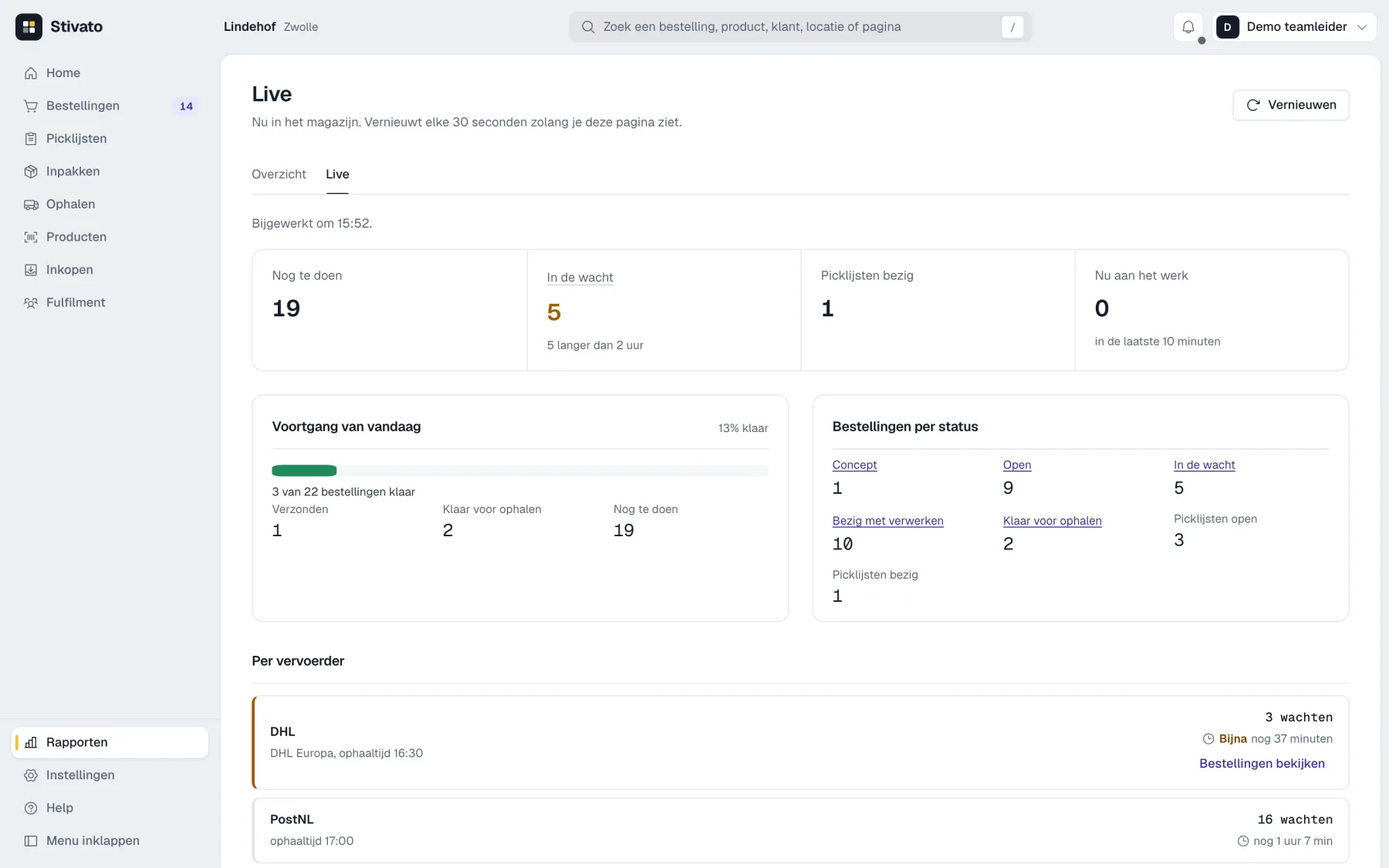The image size is (1389, 868).
Task: Open Bestellingen bekijken link for DHL
Action: 1262,763
